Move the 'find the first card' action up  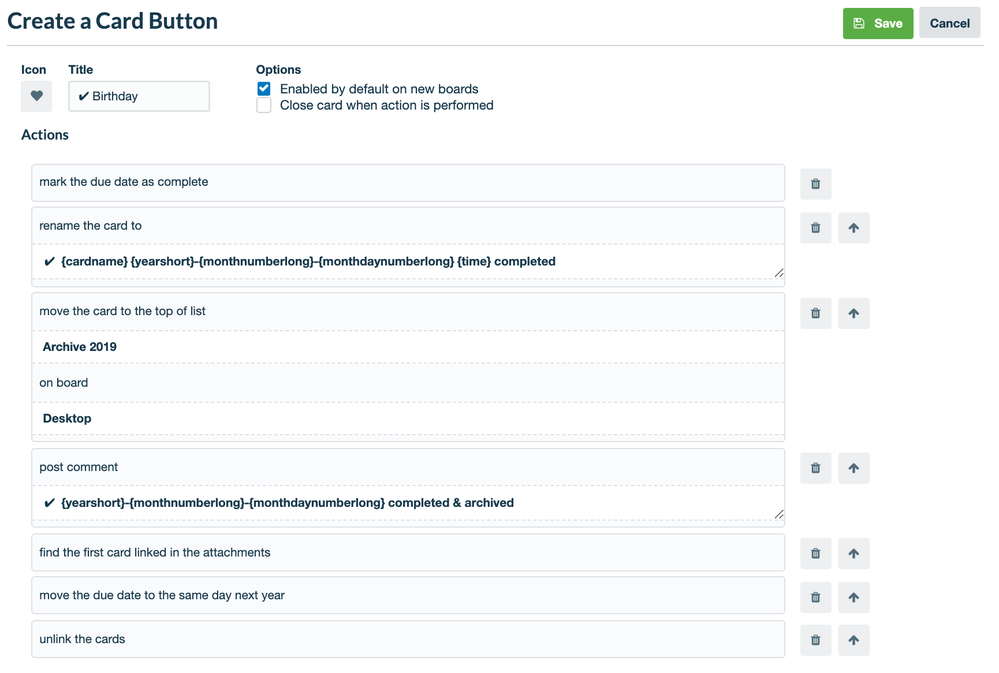(x=853, y=553)
